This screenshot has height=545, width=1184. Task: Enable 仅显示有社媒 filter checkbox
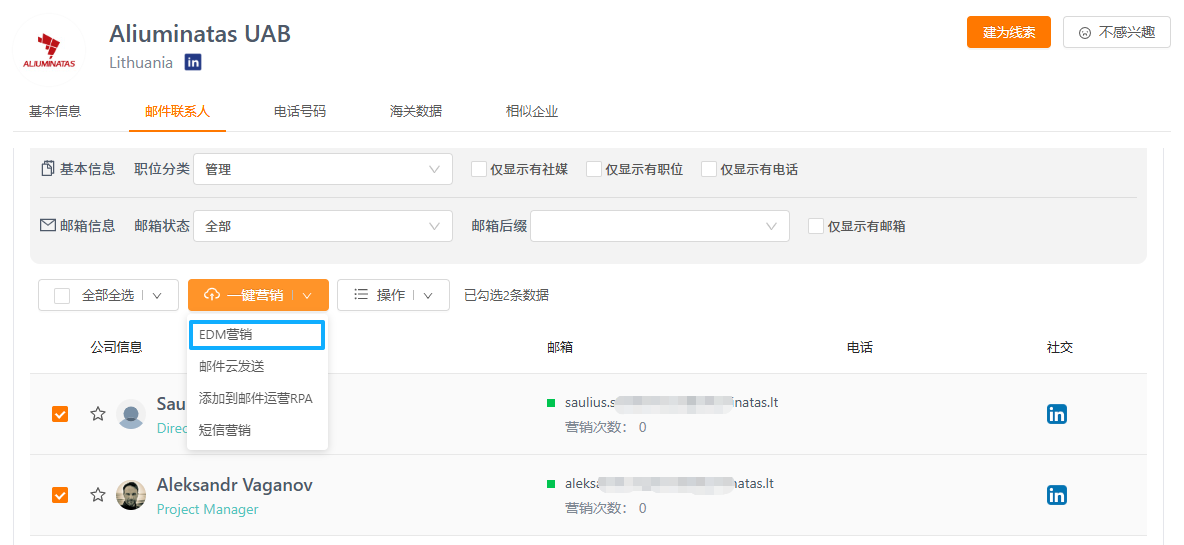tap(479, 169)
